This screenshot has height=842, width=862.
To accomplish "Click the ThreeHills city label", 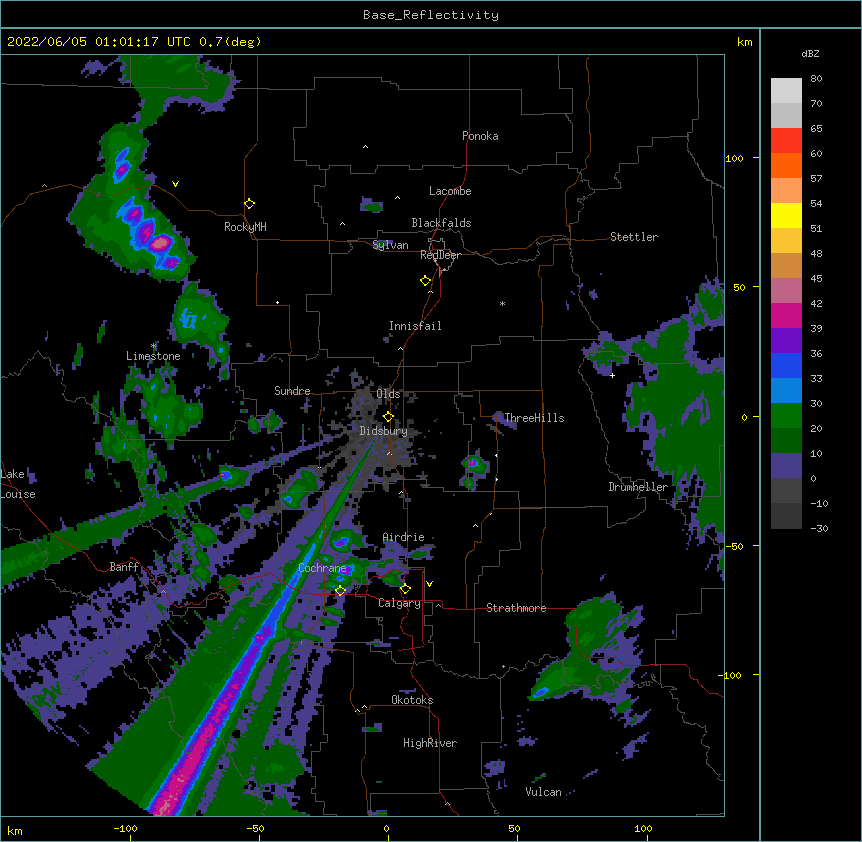I will (x=534, y=418).
